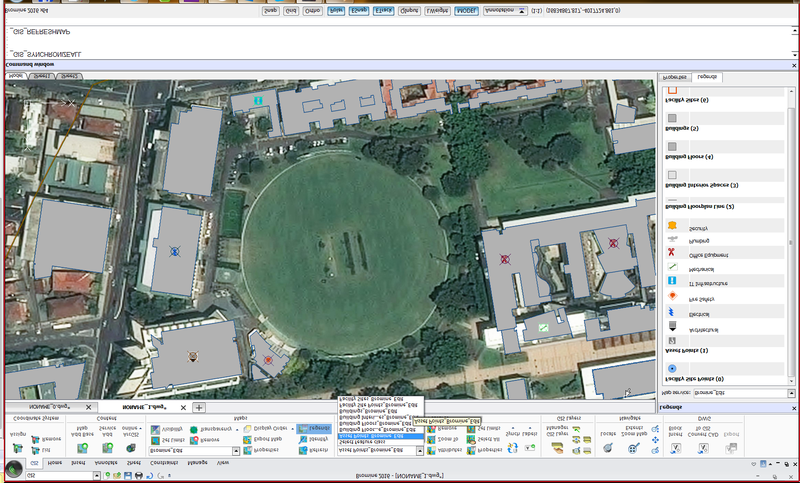This screenshot has height=483, width=800.
Task: Click the Add Base Map icon
Action: pyautogui.click(x=82, y=447)
